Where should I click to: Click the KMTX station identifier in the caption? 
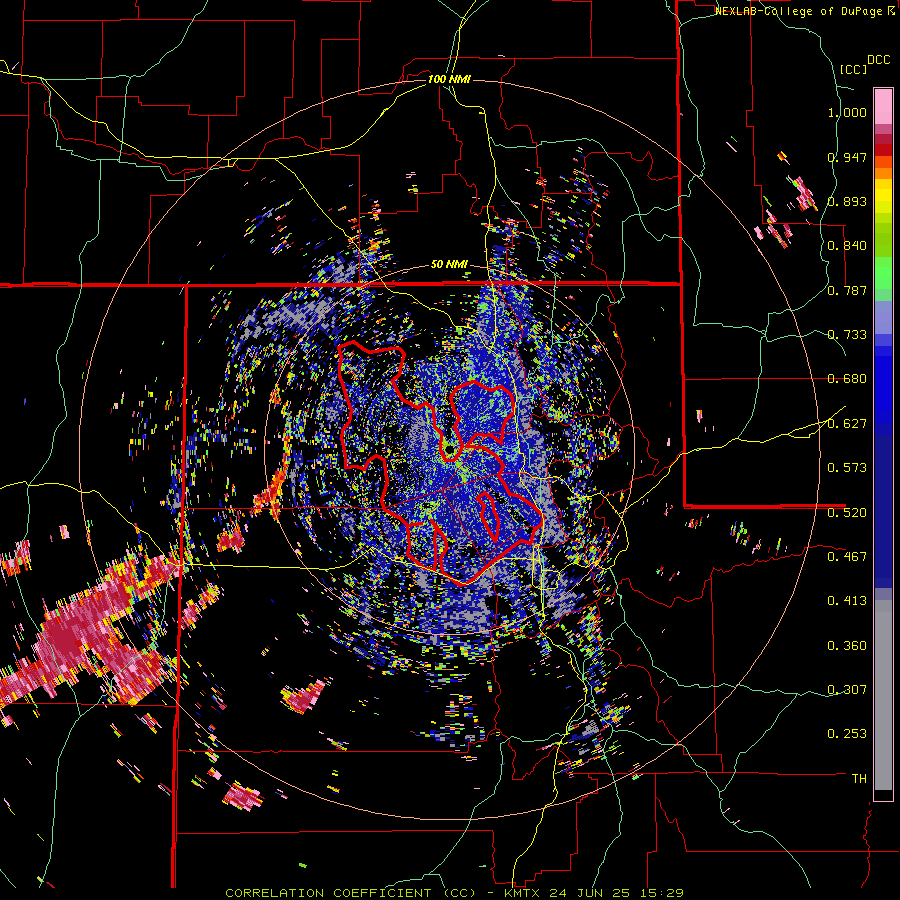523,893
